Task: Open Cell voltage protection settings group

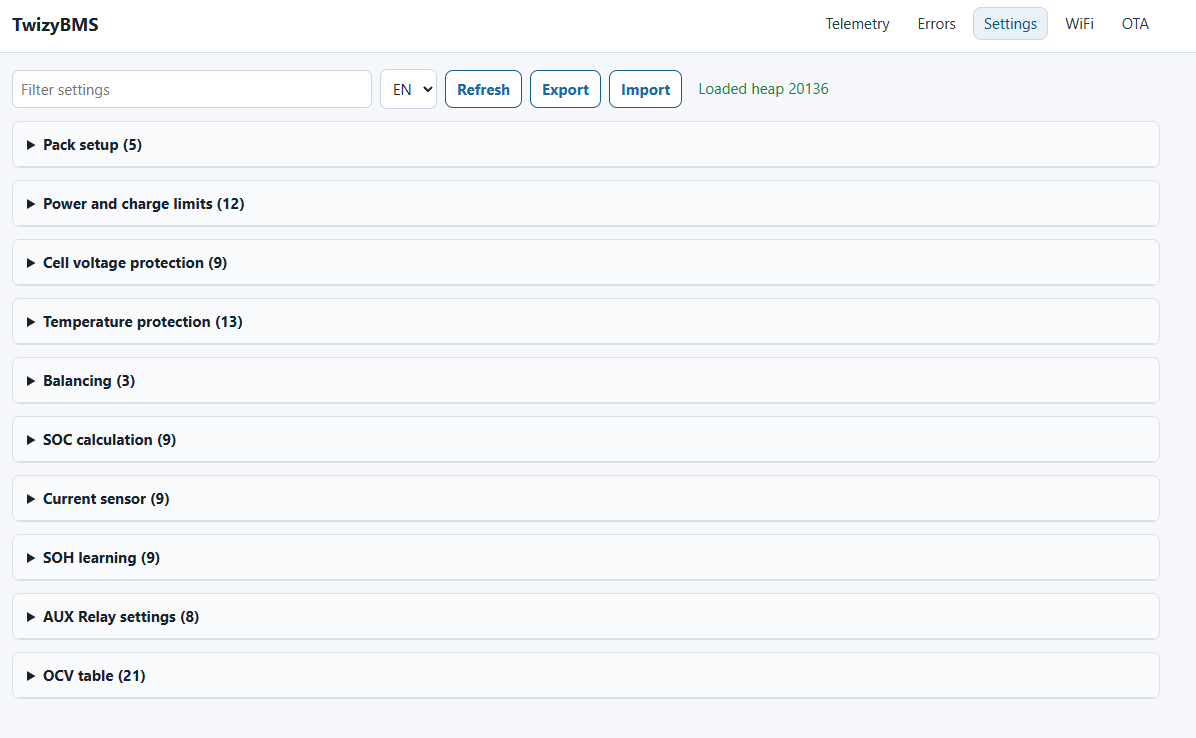Action: [x=586, y=263]
